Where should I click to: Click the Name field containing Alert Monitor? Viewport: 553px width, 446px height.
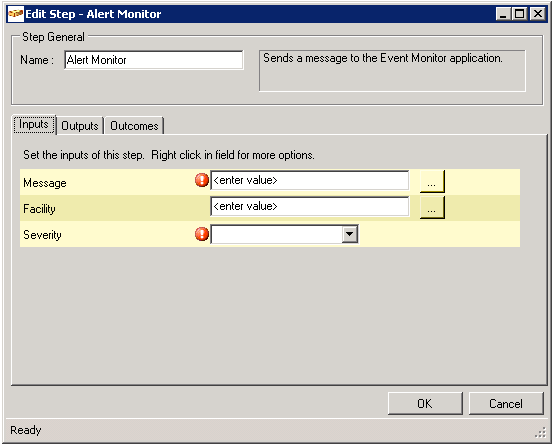pos(154,60)
